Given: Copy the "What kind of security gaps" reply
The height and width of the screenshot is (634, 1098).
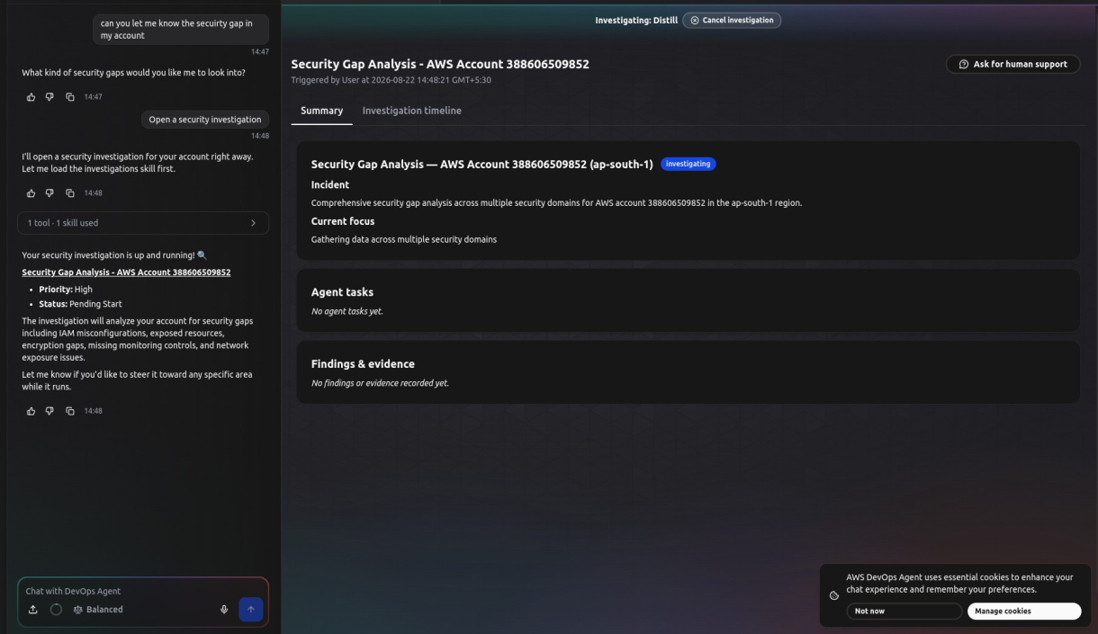Looking at the screenshot, I should [x=70, y=97].
